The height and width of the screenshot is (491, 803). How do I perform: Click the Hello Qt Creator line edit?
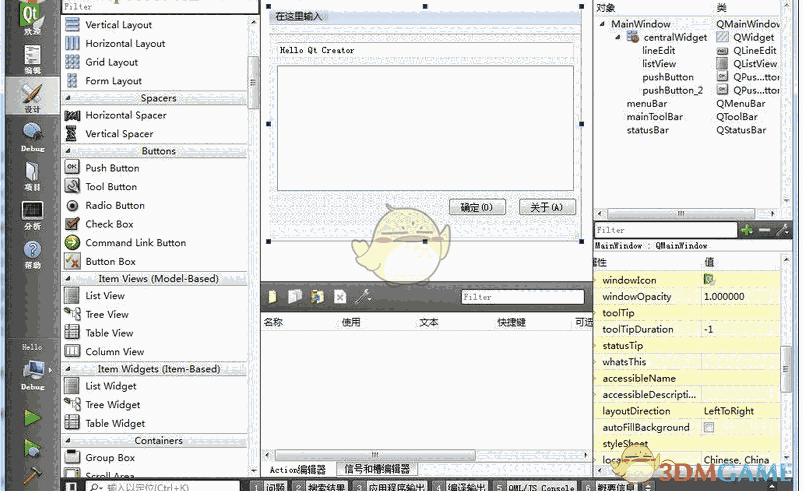click(426, 50)
